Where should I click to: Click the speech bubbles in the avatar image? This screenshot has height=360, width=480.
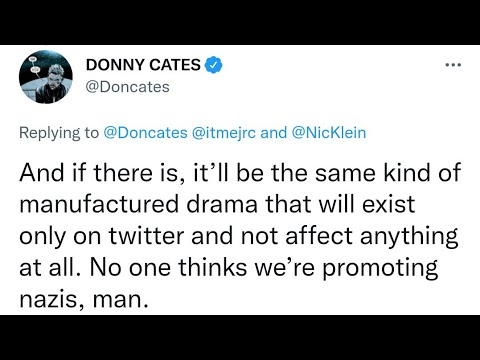click(x=34, y=66)
